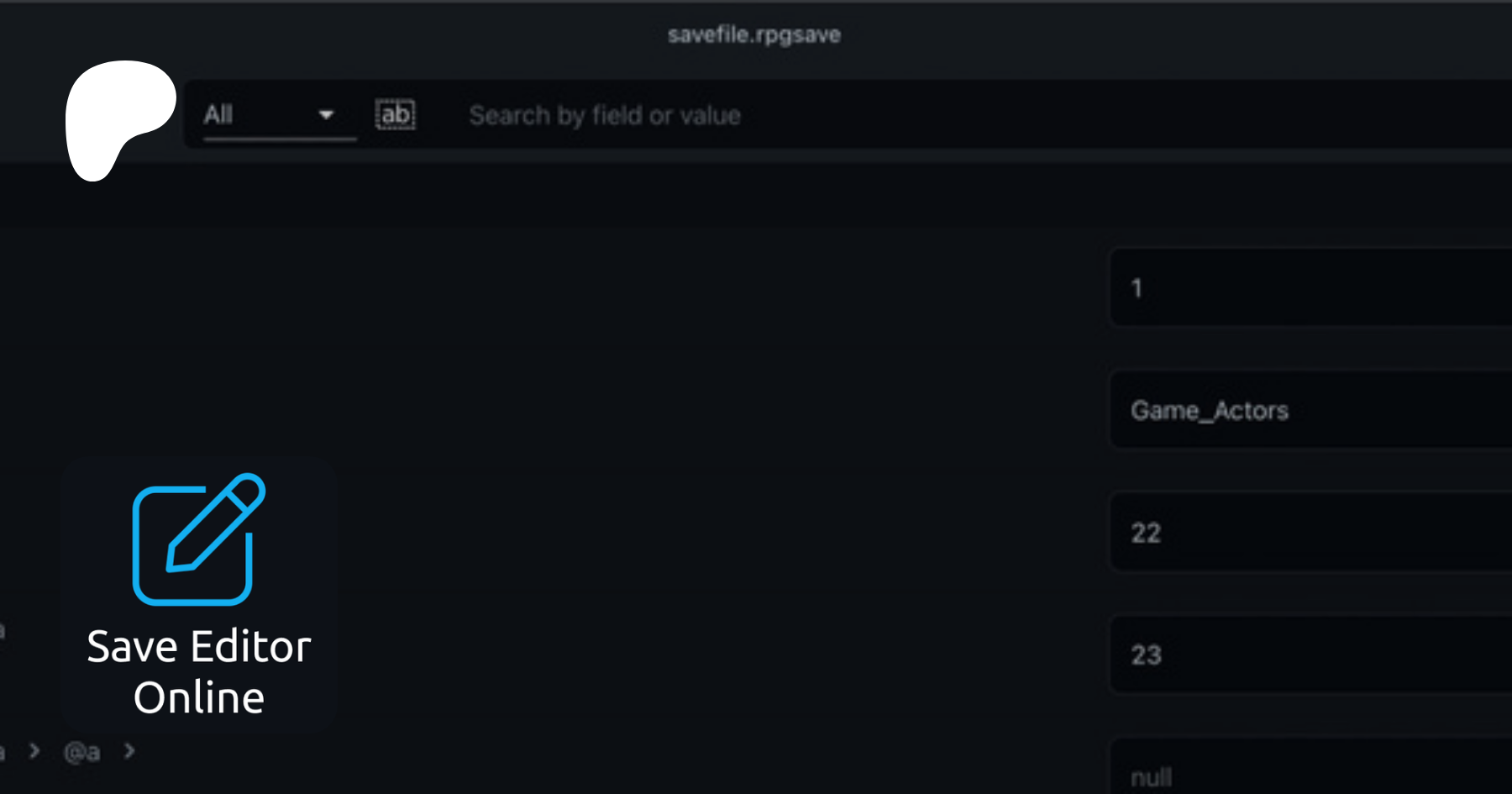Toggle the 'ab' whole-word match icon
1512x794 pixels.
[x=395, y=114]
